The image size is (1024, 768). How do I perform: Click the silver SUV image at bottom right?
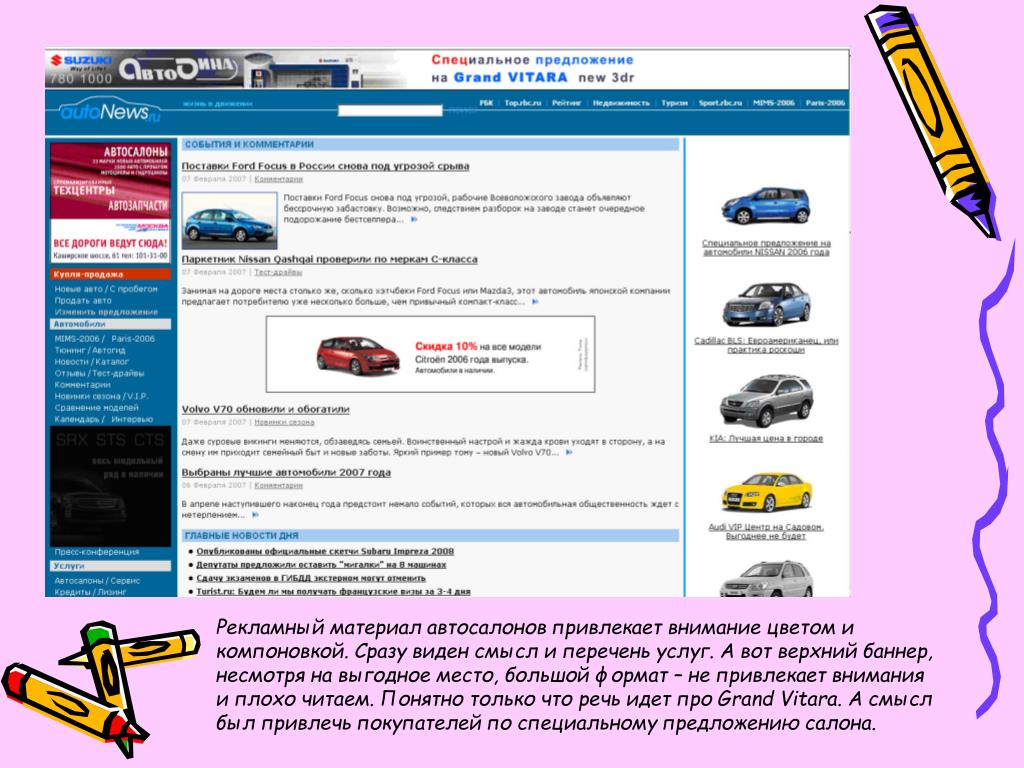tap(766, 578)
